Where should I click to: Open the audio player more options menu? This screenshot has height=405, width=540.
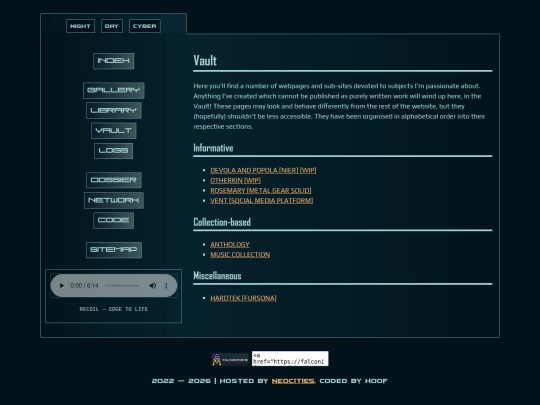point(166,285)
